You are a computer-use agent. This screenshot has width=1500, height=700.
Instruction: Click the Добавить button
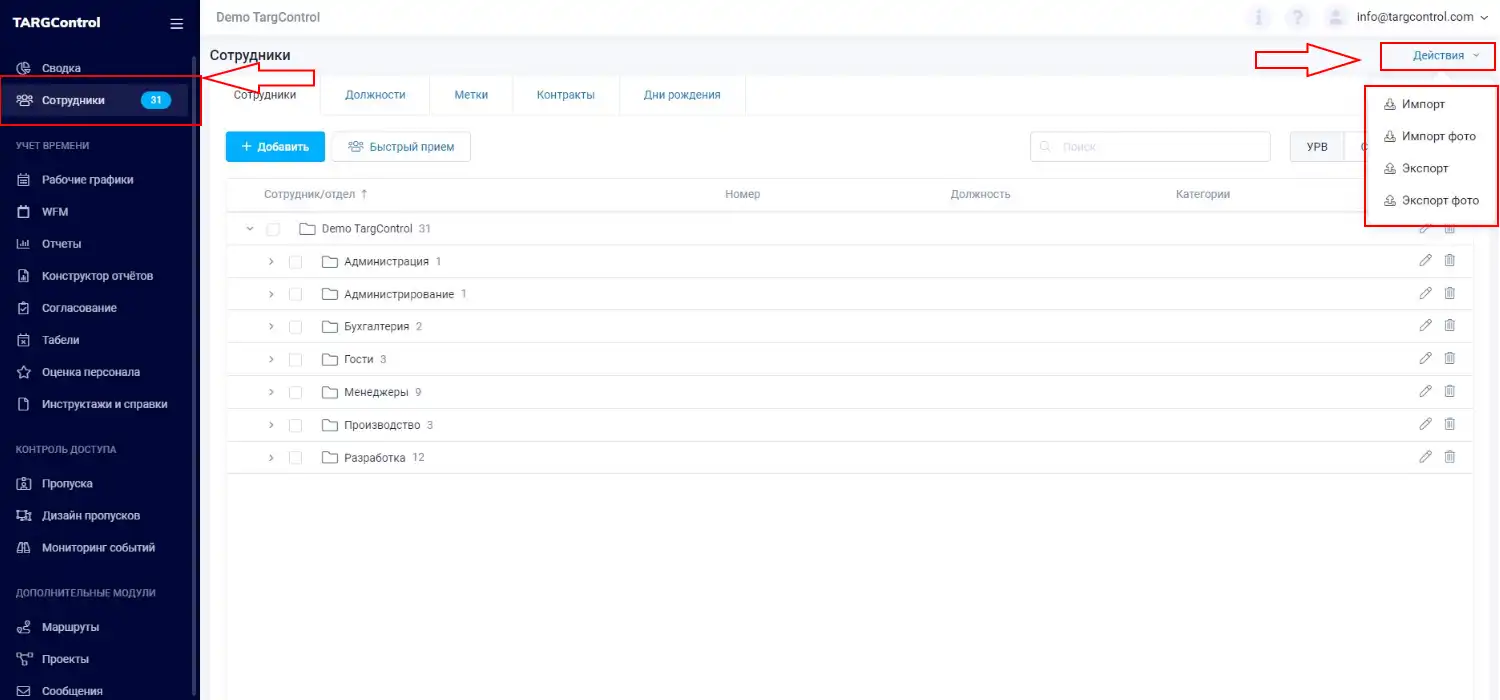275,147
